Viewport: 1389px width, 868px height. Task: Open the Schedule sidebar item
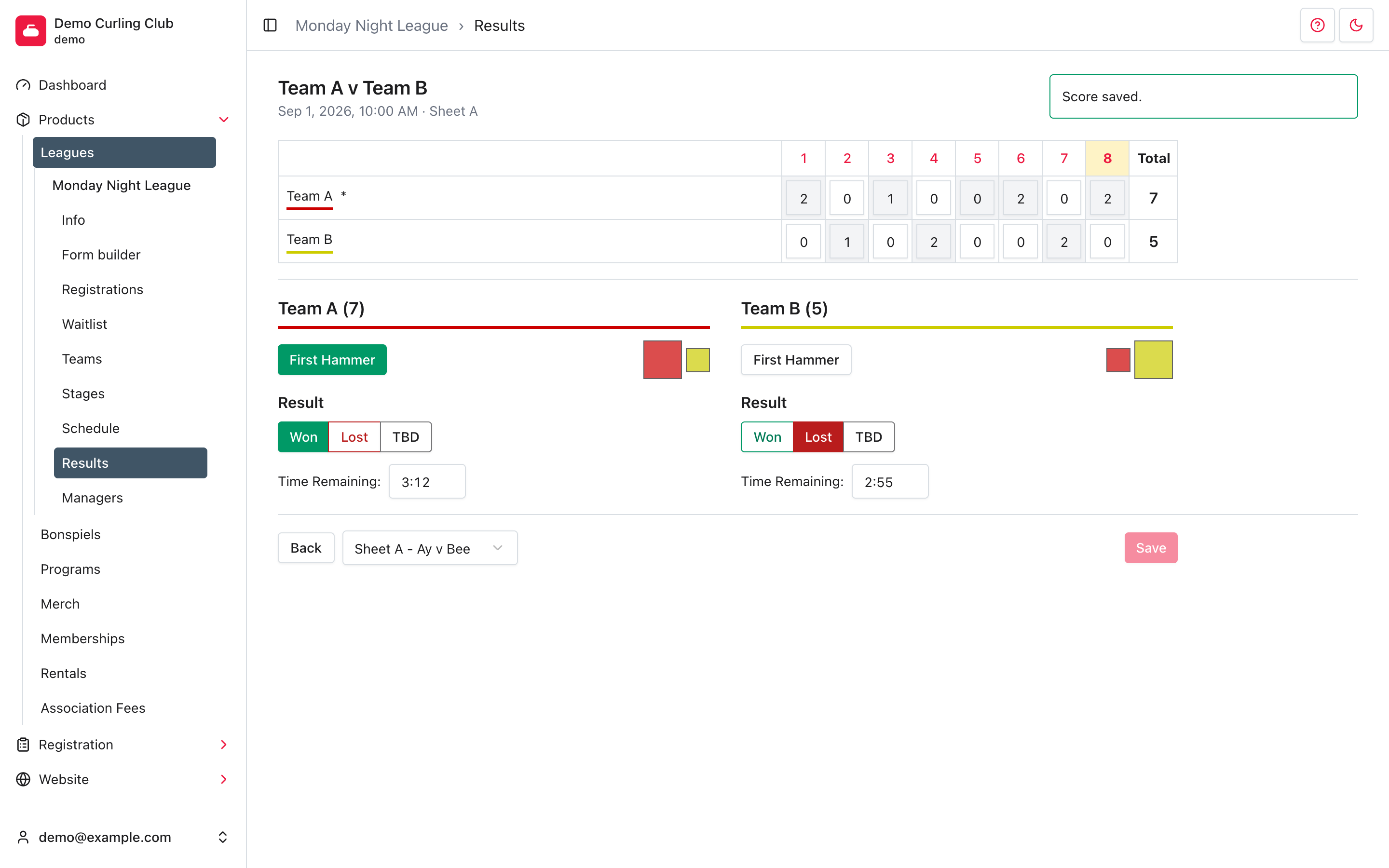click(x=91, y=428)
